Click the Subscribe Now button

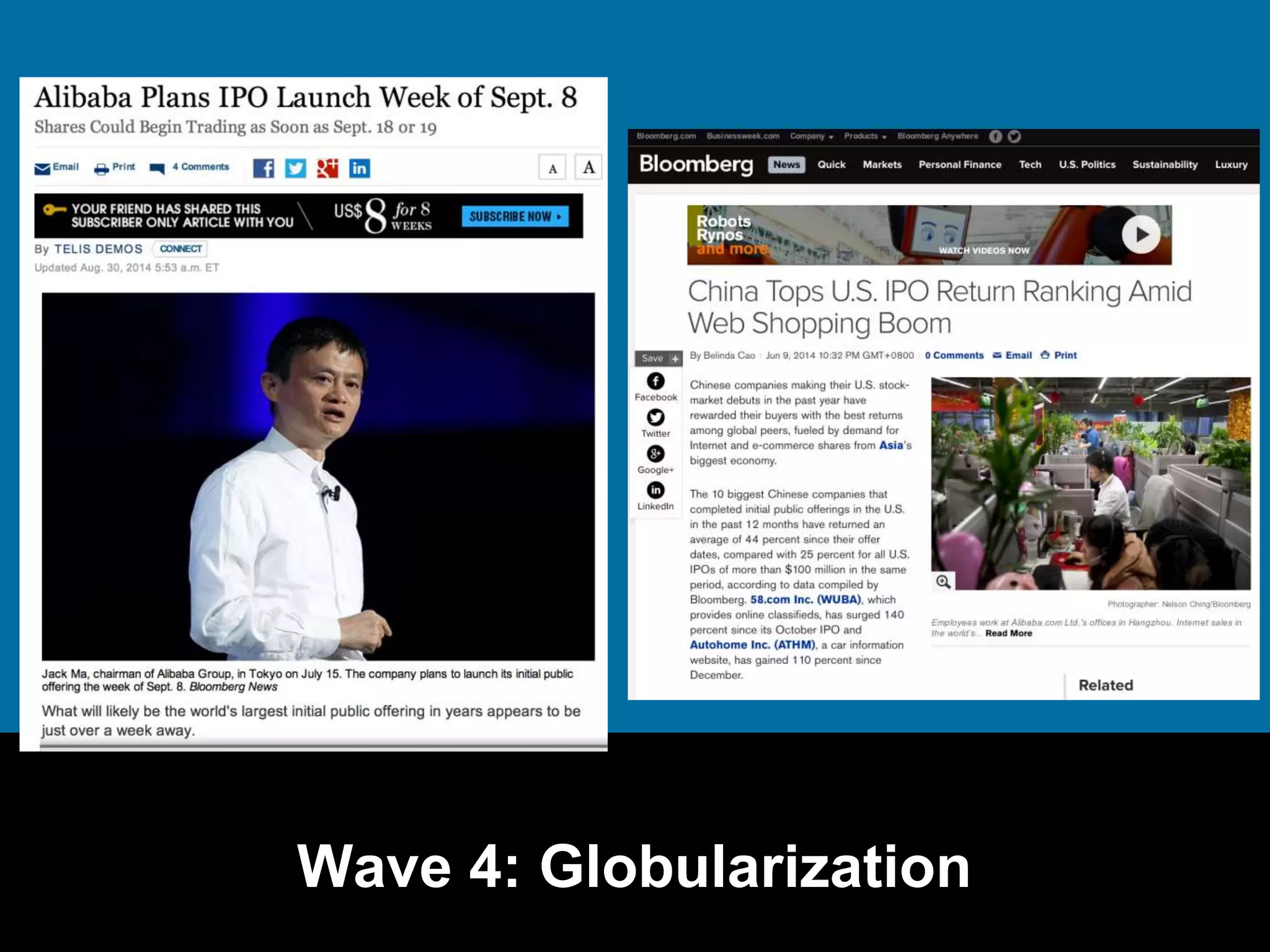coord(515,216)
